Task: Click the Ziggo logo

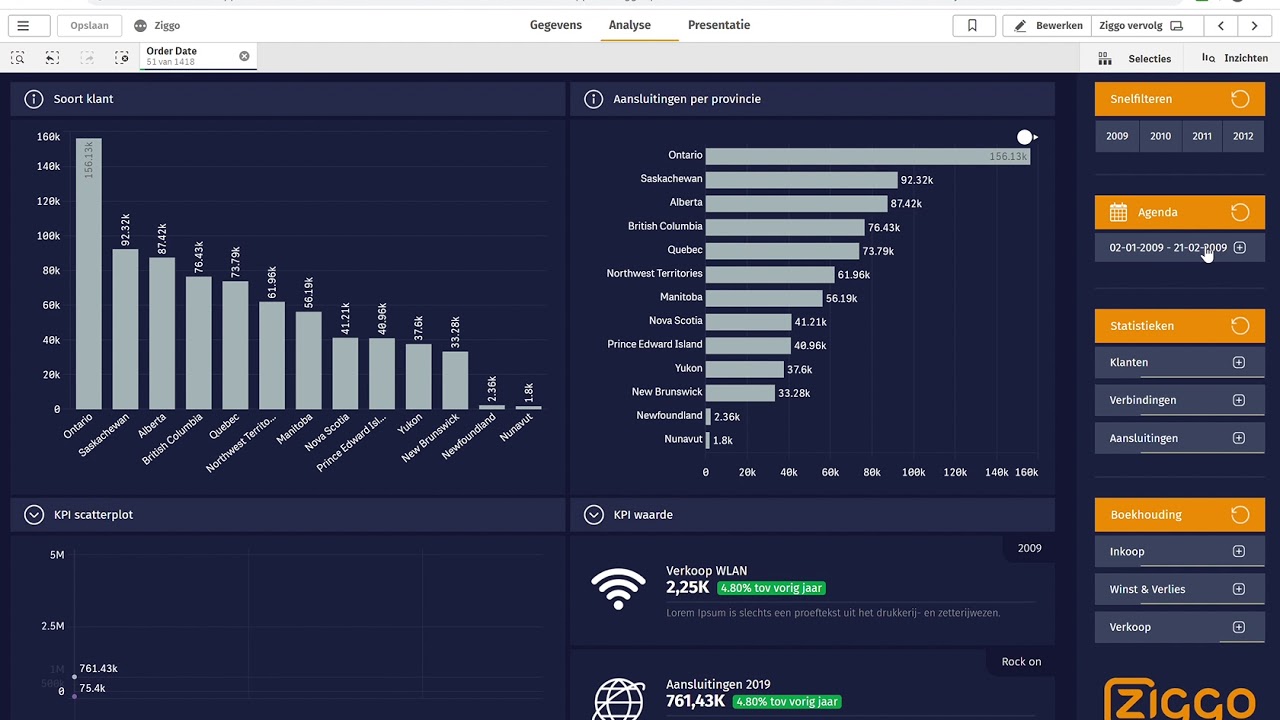Action: point(1180,699)
